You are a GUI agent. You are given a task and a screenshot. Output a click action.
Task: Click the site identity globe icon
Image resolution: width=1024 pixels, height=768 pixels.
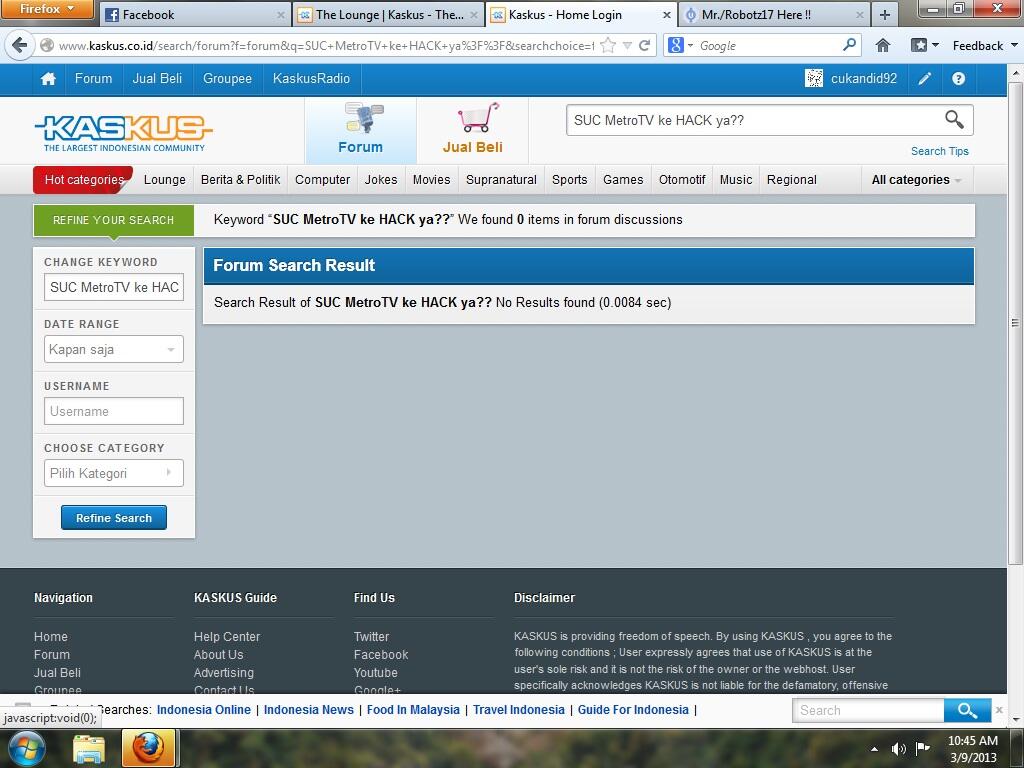coord(47,45)
